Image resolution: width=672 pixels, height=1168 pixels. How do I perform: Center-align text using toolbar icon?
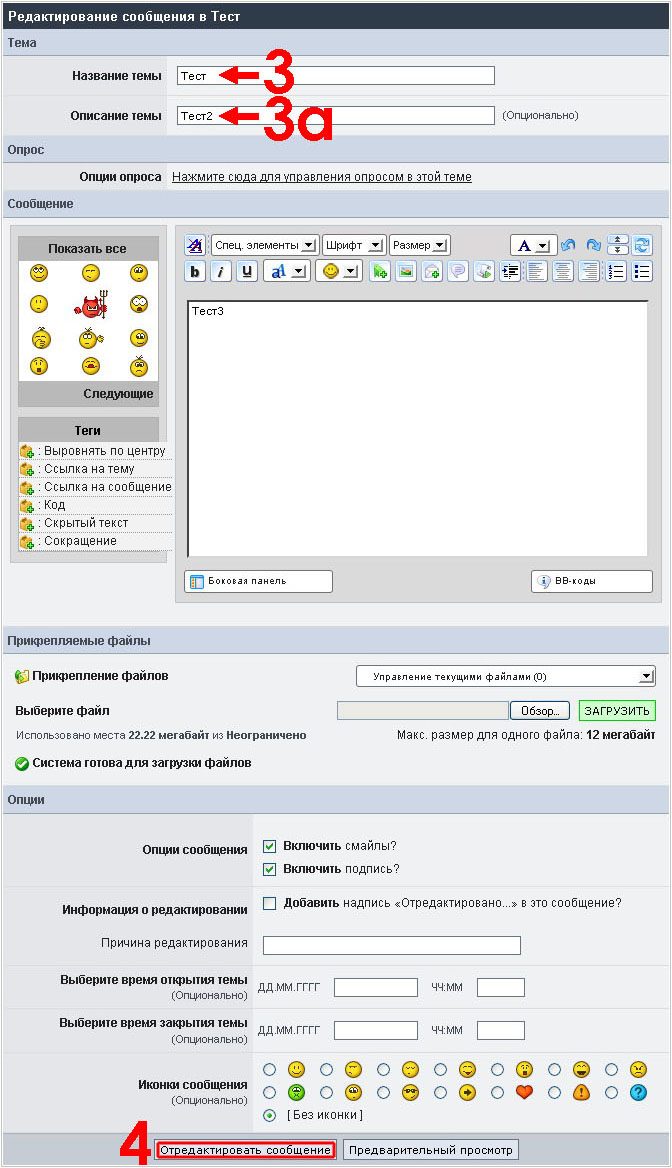click(563, 271)
